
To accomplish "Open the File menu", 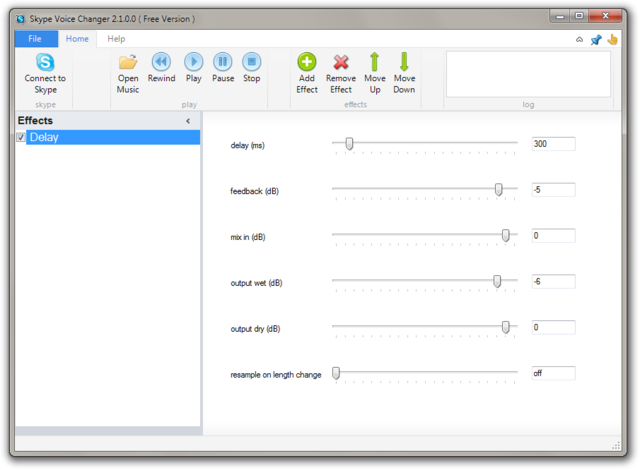I will pos(36,39).
